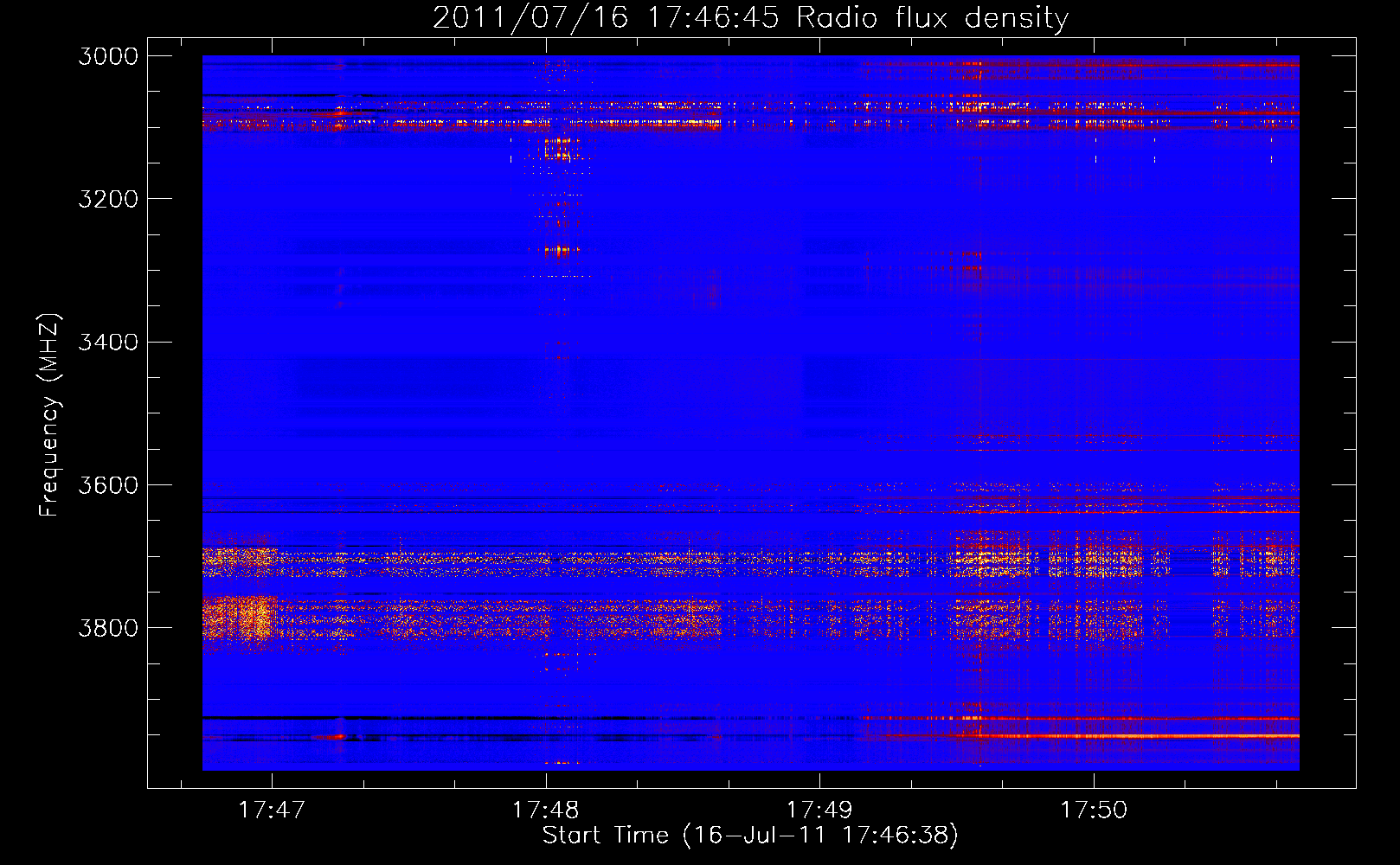The width and height of the screenshot is (1400, 865).
Task: Click the "Start Time (16-Jul-11 17:46:38)" axis label
Action: 750,836
